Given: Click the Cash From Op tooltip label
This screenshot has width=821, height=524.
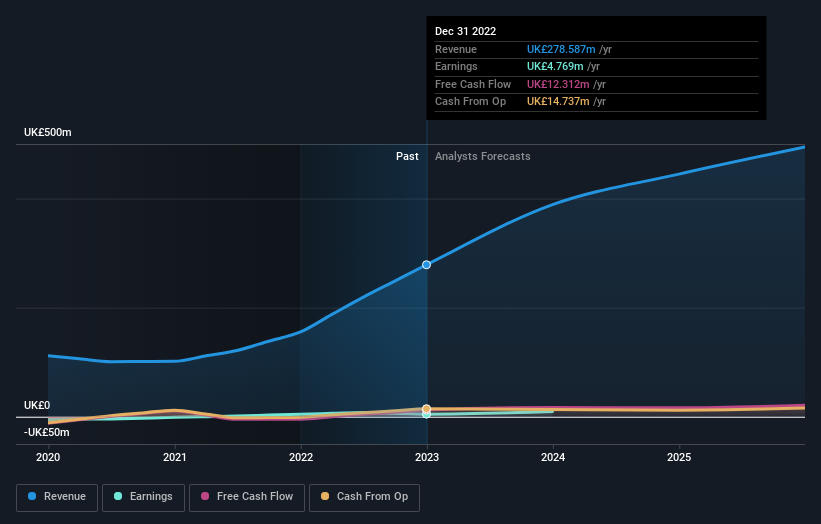Looking at the screenshot, I should [x=470, y=102].
